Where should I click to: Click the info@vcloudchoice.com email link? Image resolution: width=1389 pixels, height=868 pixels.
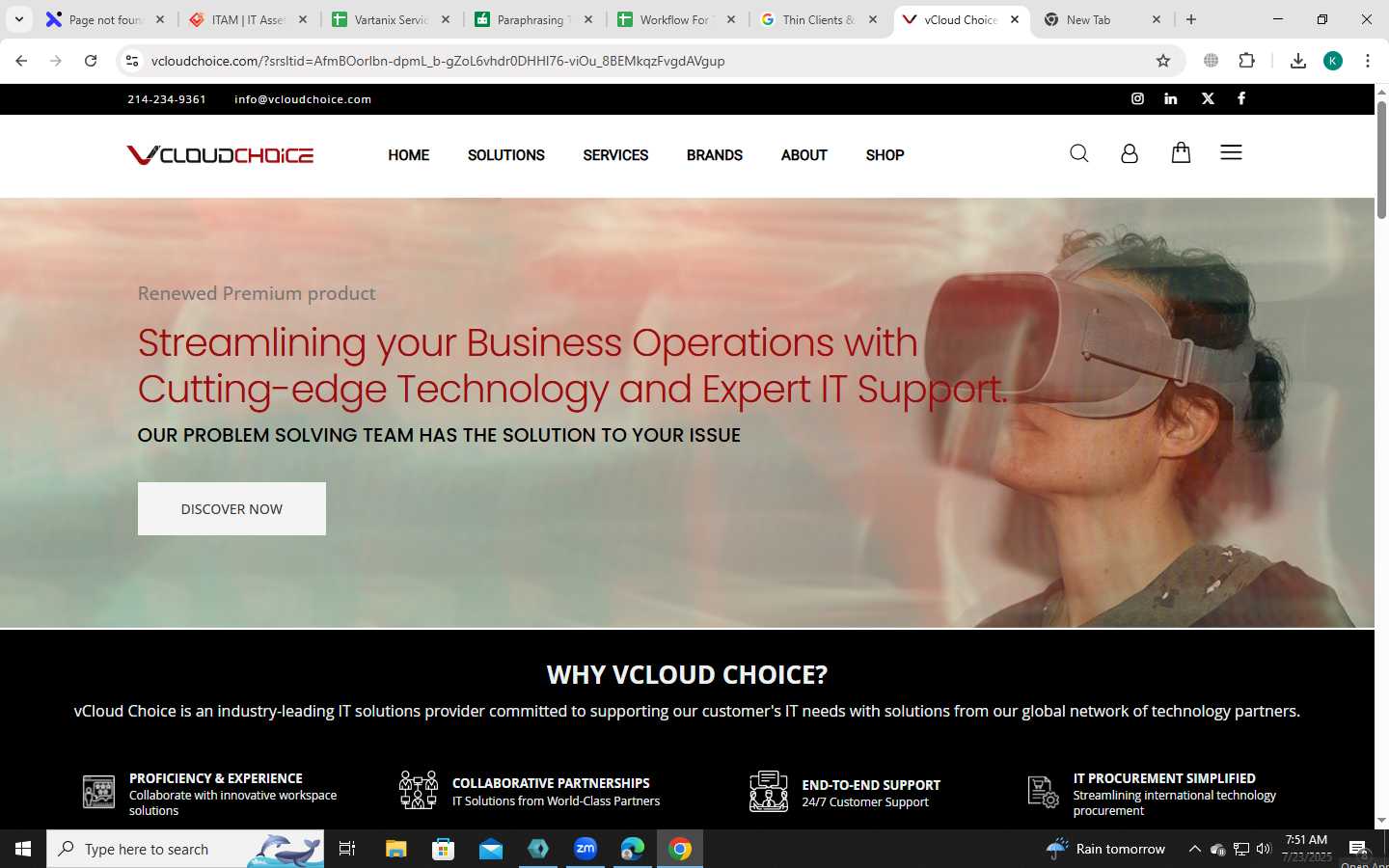[x=303, y=99]
